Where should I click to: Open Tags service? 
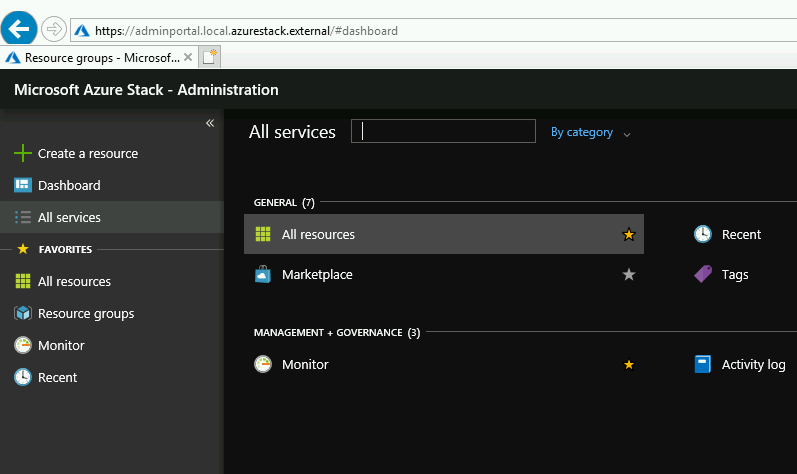pyautogui.click(x=735, y=275)
